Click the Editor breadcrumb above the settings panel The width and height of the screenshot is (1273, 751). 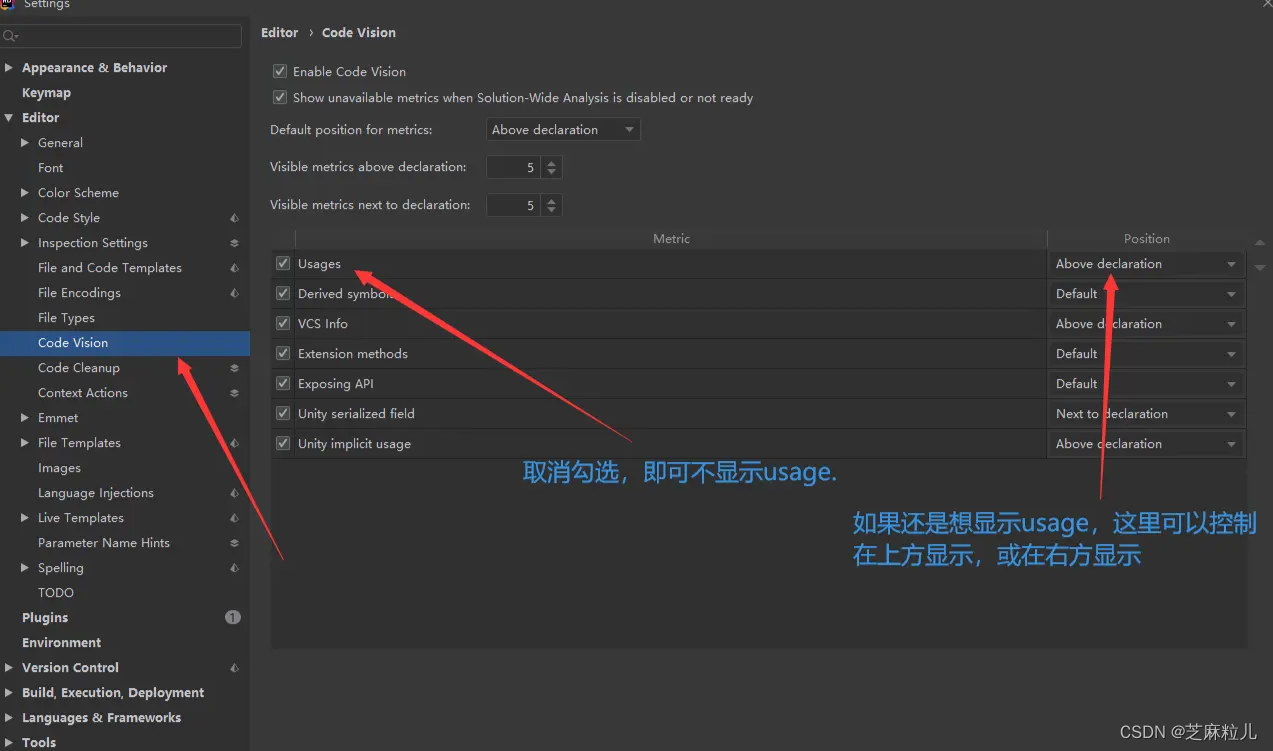pyautogui.click(x=279, y=32)
